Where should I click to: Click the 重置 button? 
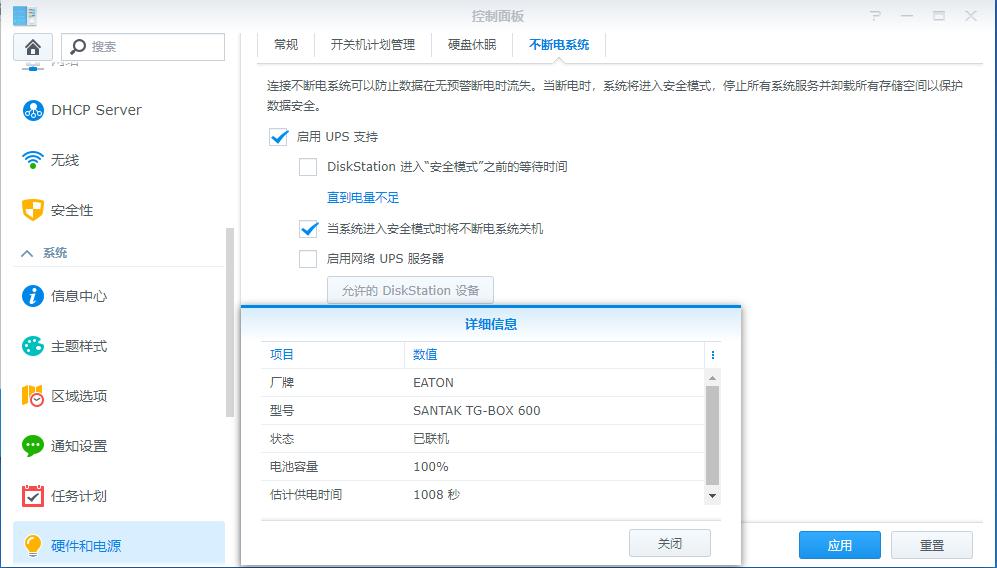(x=932, y=545)
